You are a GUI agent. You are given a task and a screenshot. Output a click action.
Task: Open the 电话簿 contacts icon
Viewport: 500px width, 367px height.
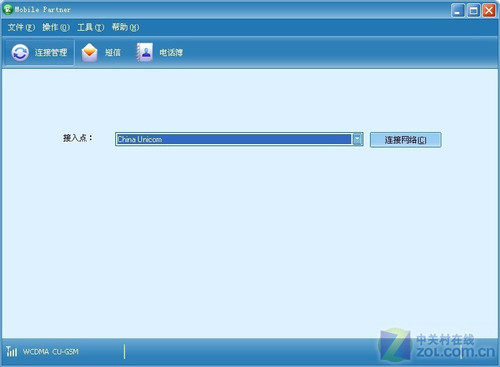coord(144,52)
